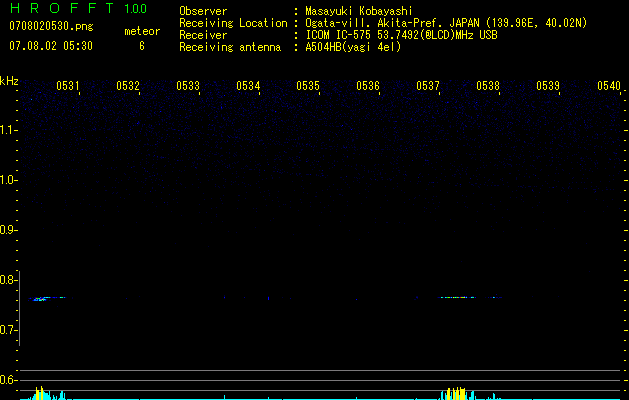Click the meteor count value 6
Screen dimensions: 629x400
pyautogui.click(x=142, y=46)
